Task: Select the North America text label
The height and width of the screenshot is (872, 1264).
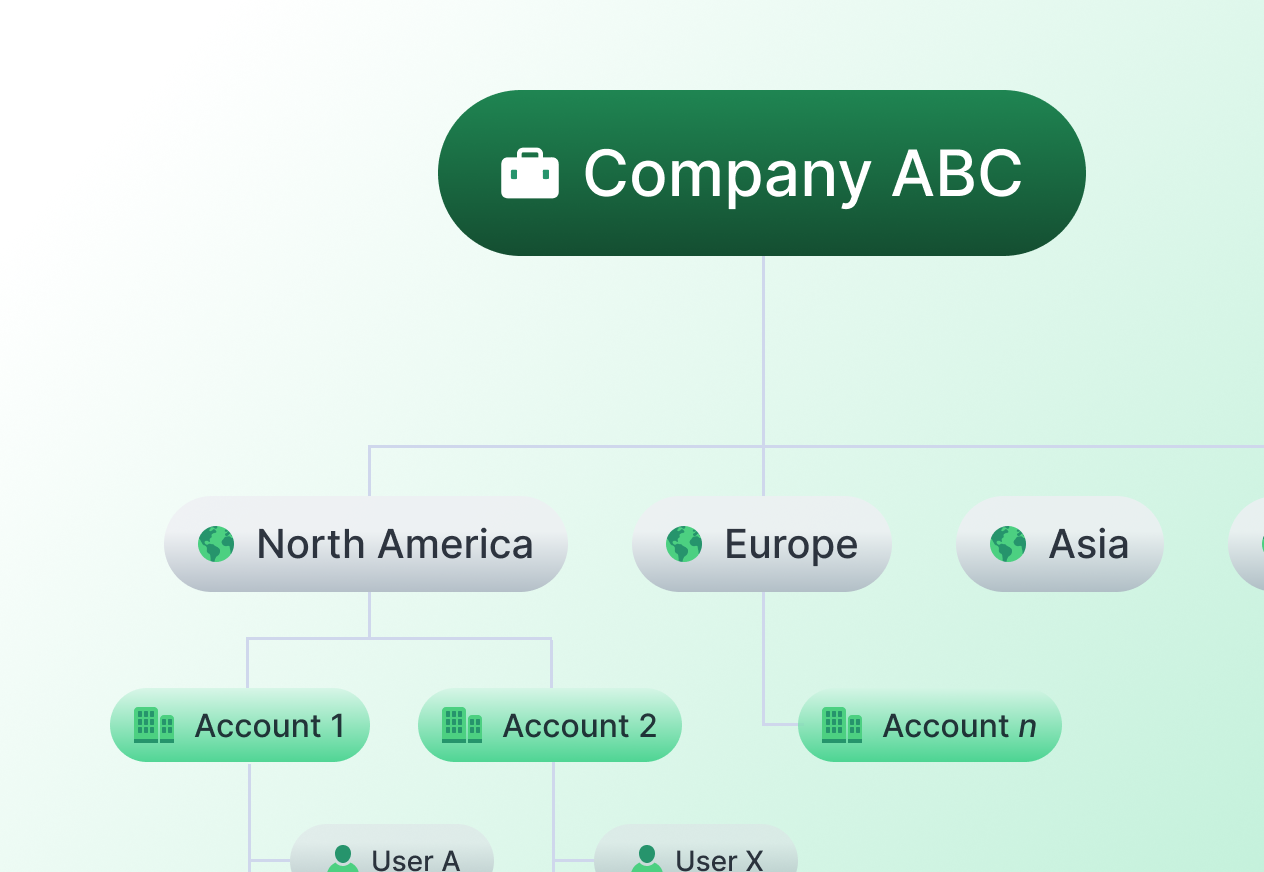Action: 395,544
